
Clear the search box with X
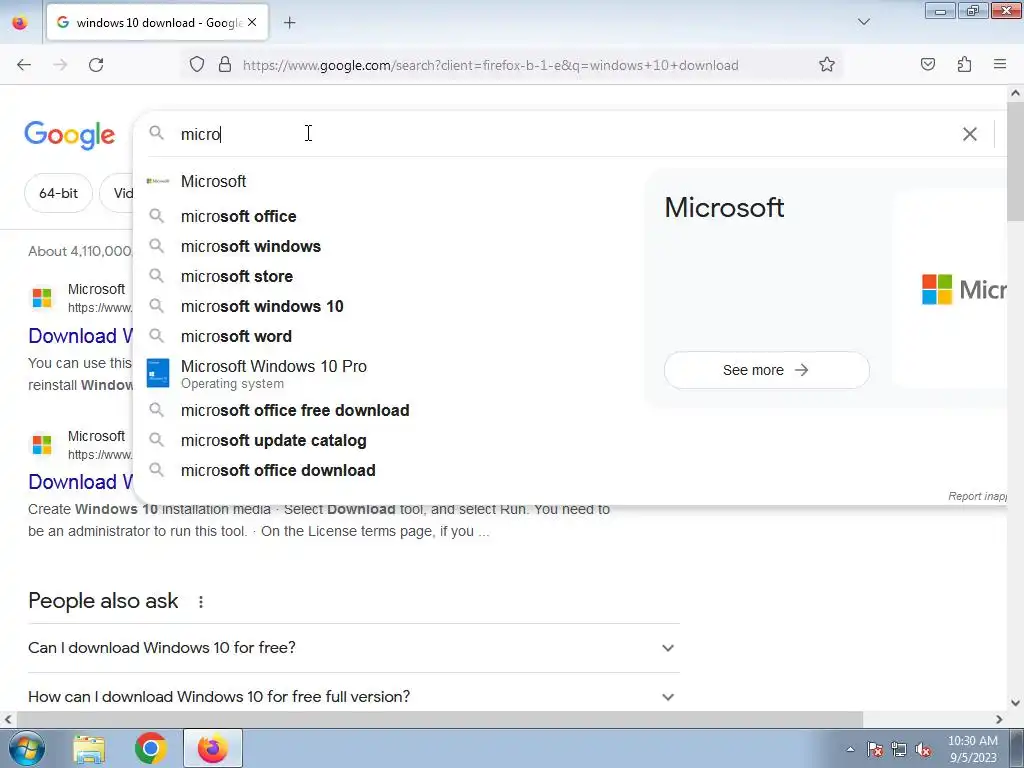[969, 134]
